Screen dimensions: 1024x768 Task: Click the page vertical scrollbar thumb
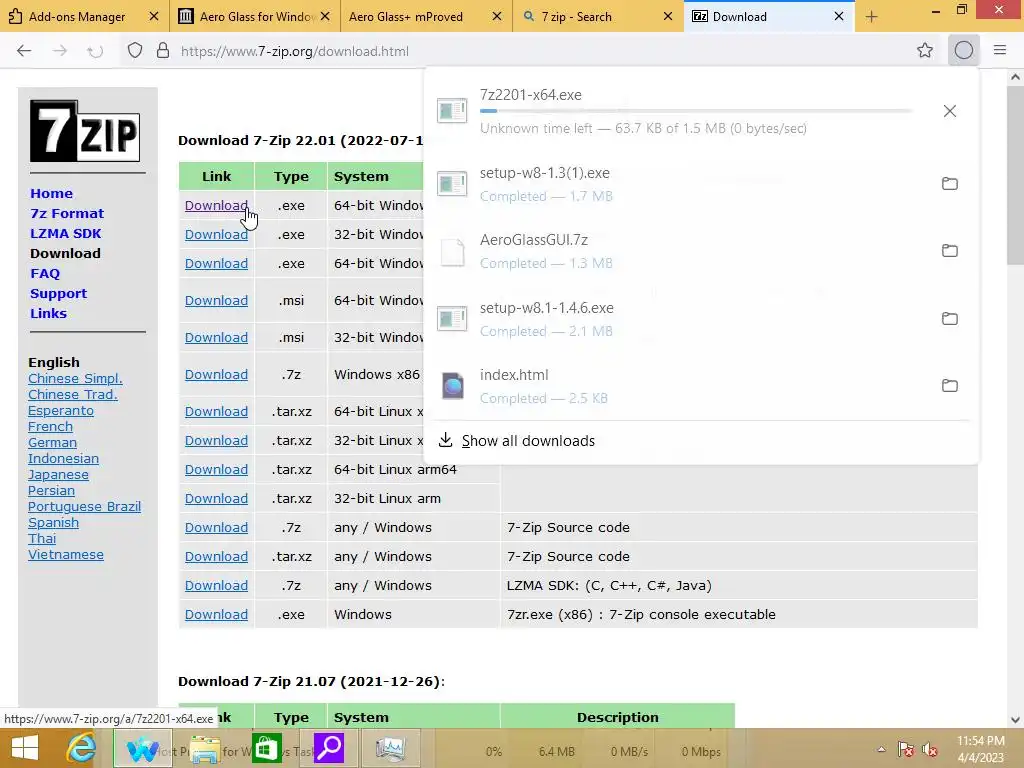1015,174
